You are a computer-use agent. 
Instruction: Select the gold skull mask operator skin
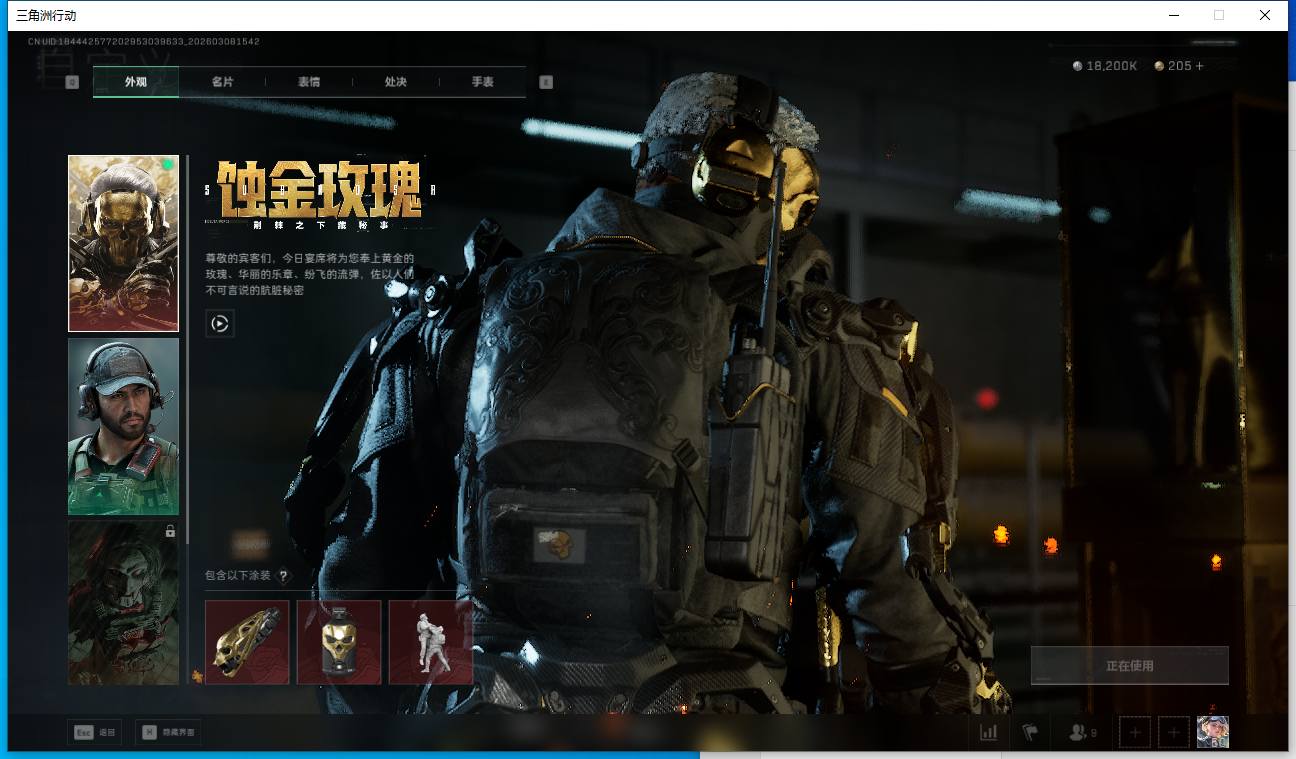[x=123, y=243]
